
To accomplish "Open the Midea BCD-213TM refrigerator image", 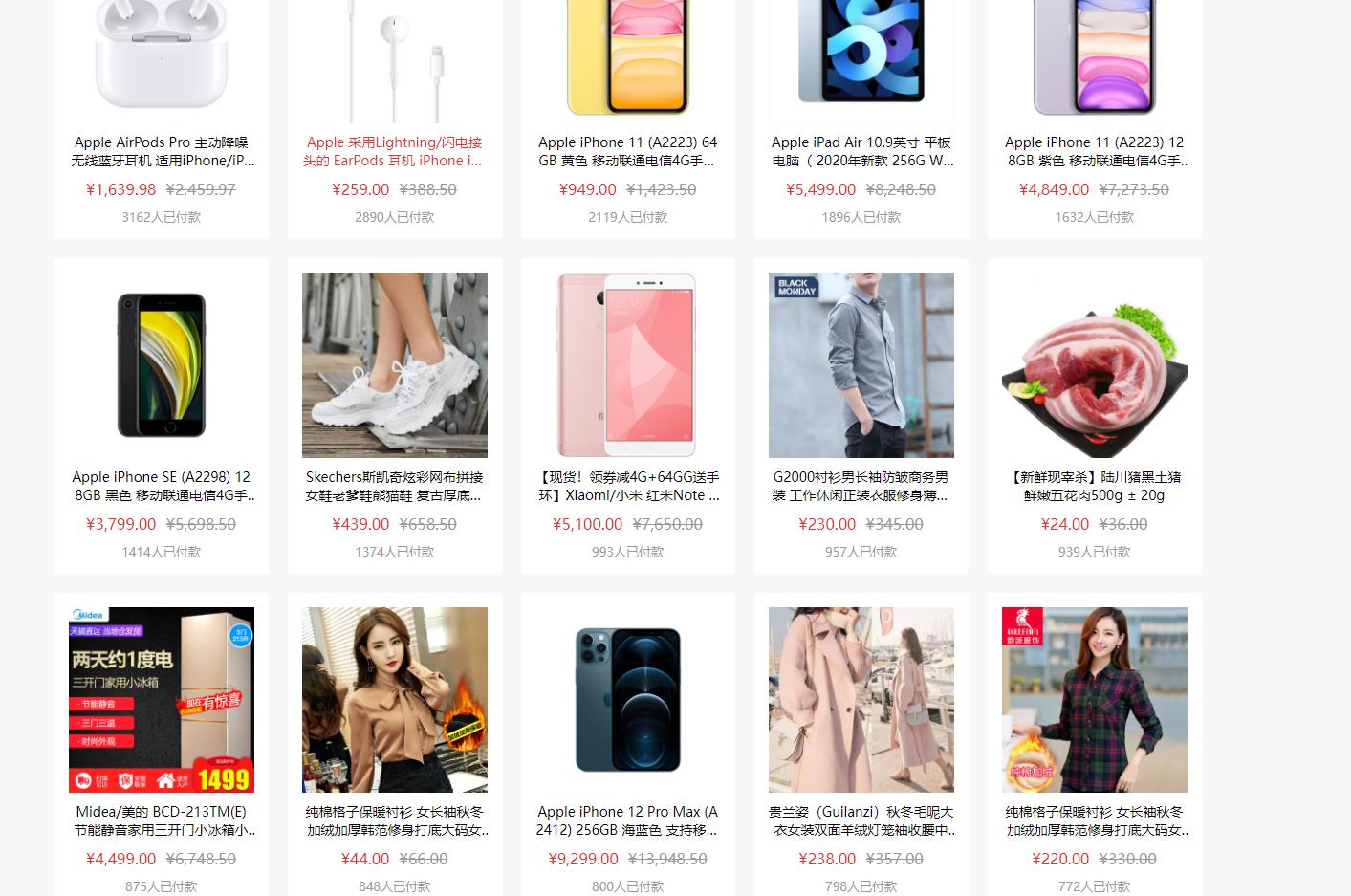I will click(x=162, y=700).
